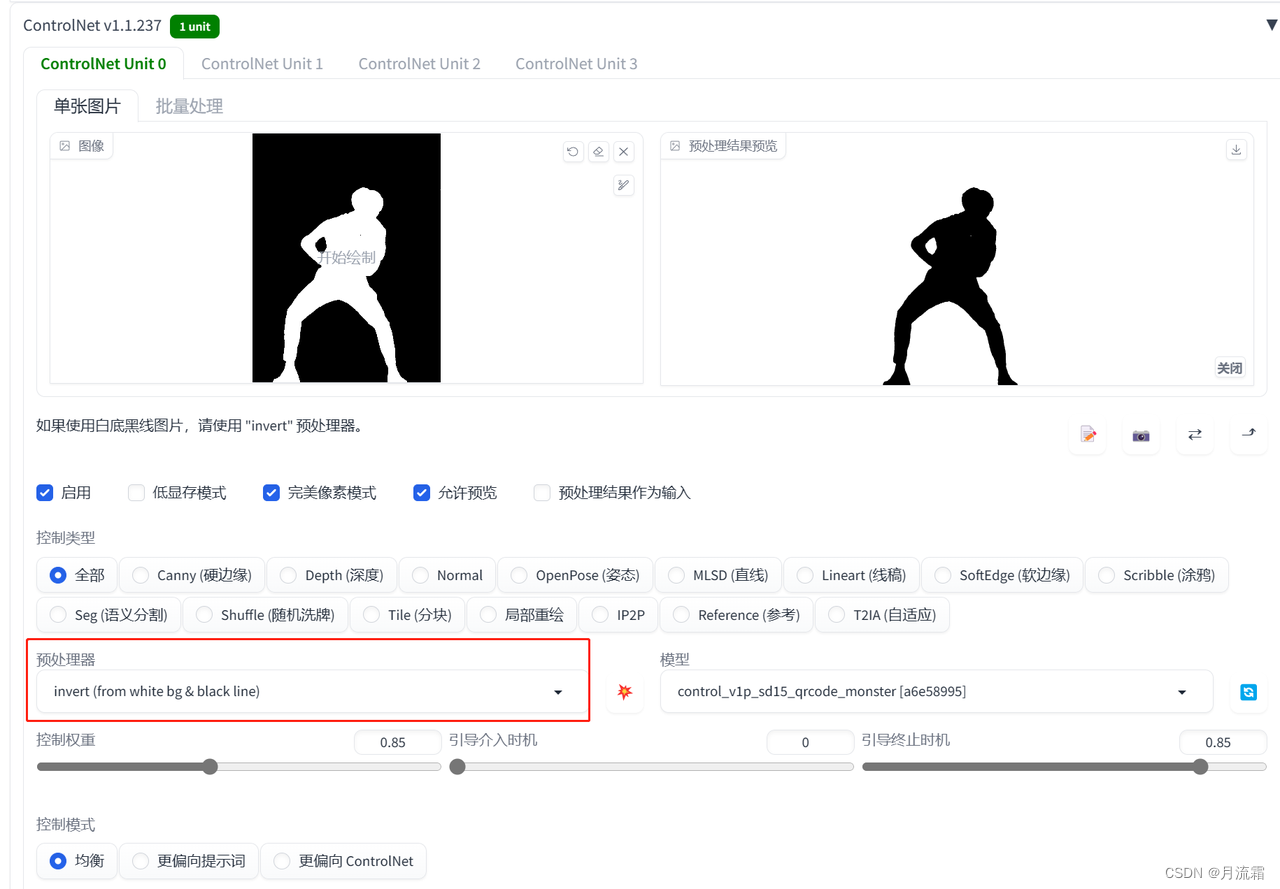Remove the uploaded image with the X icon

(x=624, y=152)
